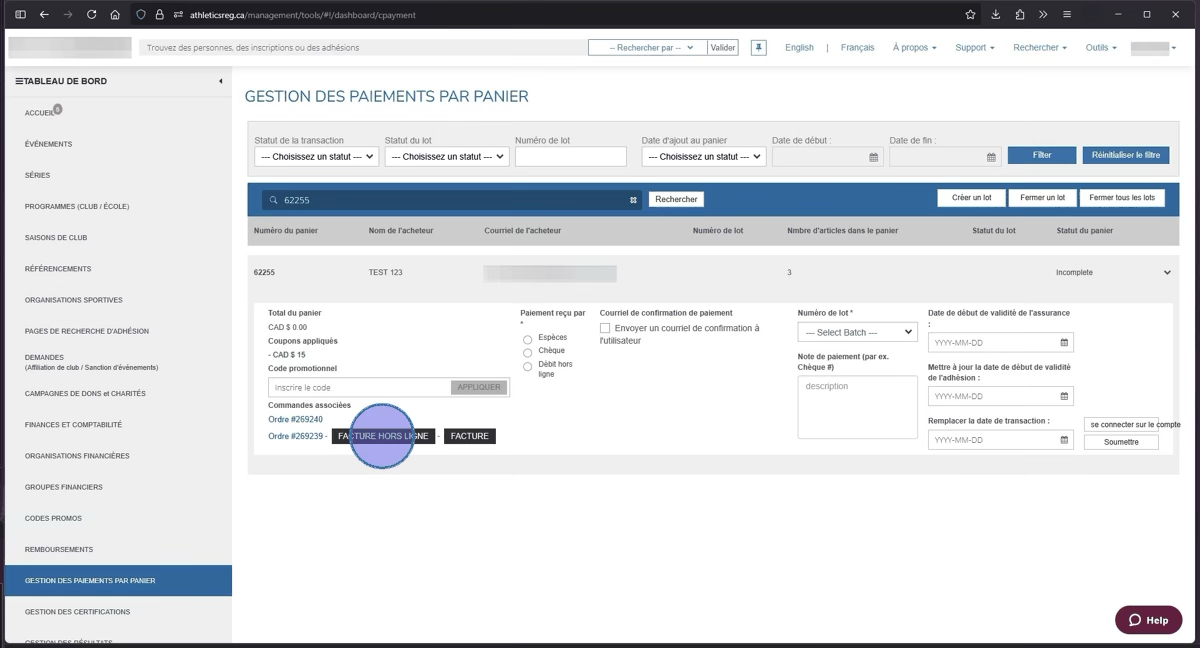Open calendar icon for insurance validity date
This screenshot has width=1200, height=648.
point(1064,343)
